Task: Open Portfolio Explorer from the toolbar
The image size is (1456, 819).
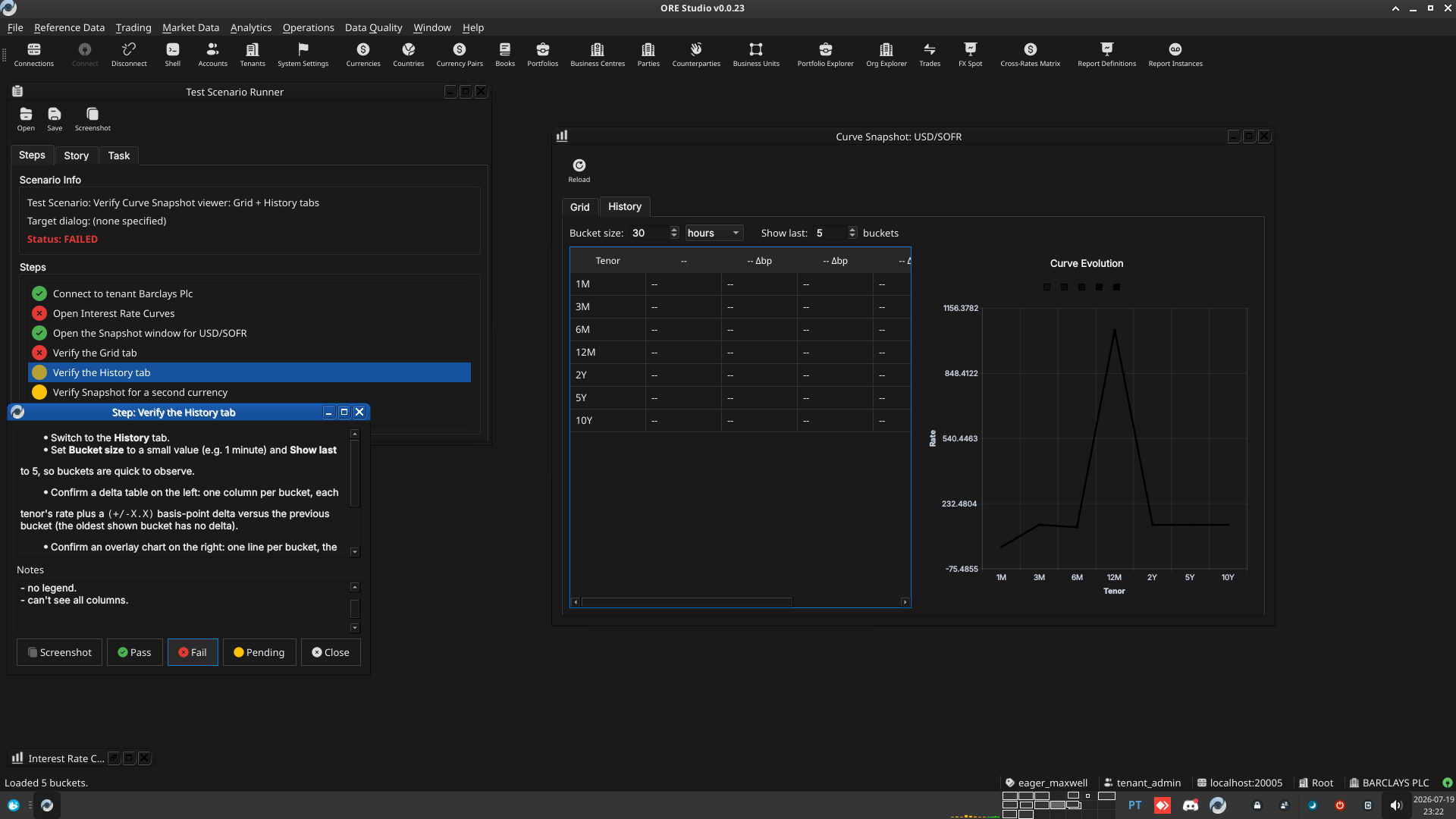Action: [825, 54]
